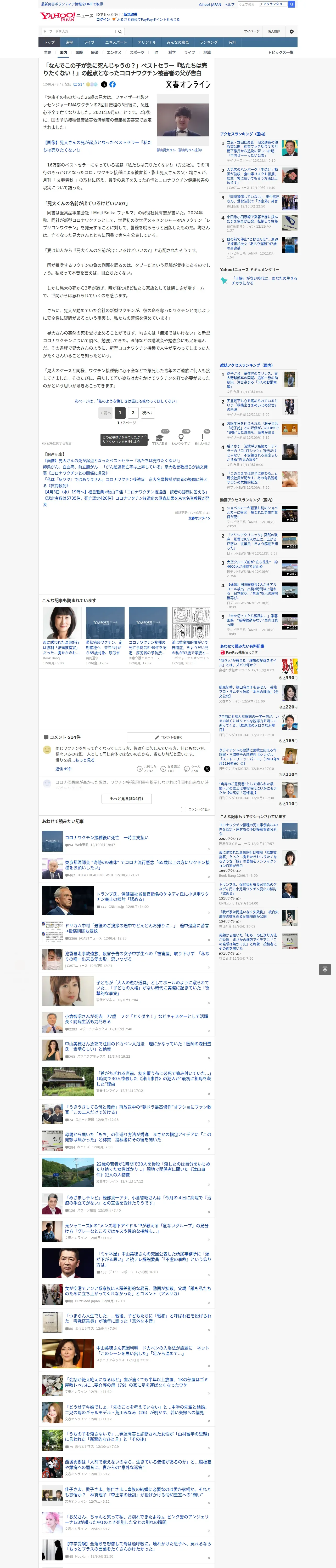
Task: Click the comment count 514 bubble icon
Action: 79,85
